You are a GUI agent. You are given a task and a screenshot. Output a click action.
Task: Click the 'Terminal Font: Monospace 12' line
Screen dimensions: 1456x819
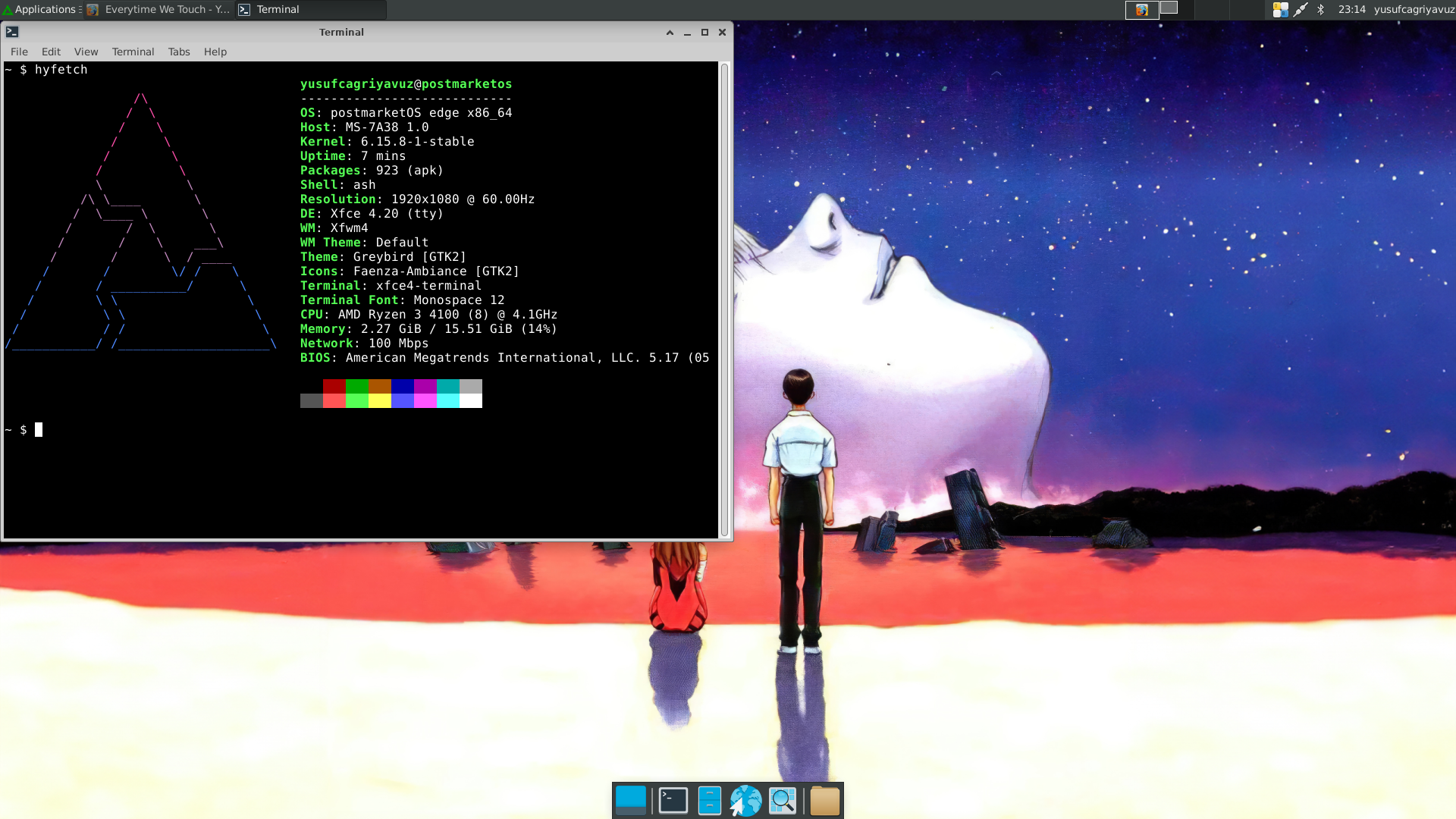(x=402, y=300)
